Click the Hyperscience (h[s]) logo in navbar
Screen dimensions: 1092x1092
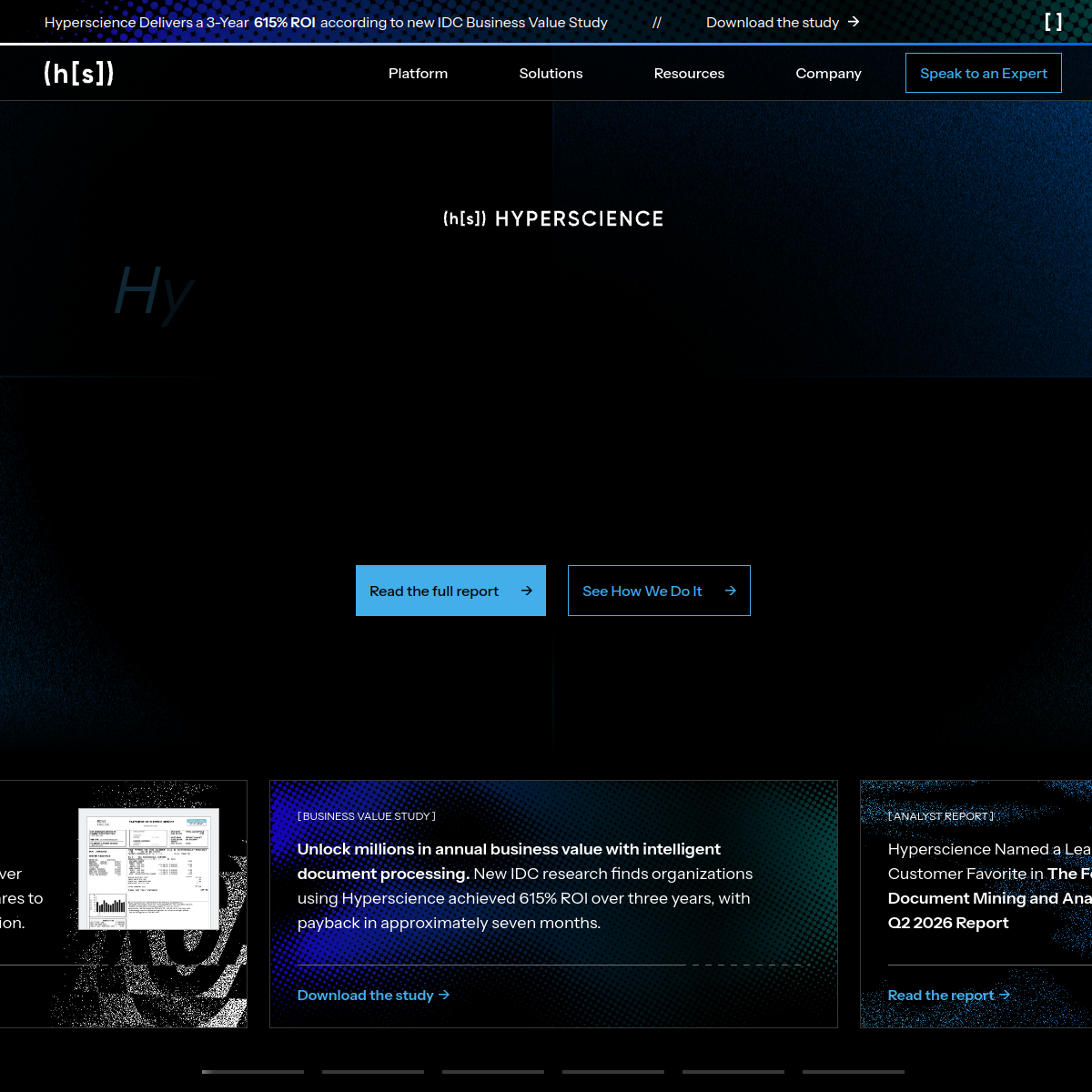click(x=79, y=74)
